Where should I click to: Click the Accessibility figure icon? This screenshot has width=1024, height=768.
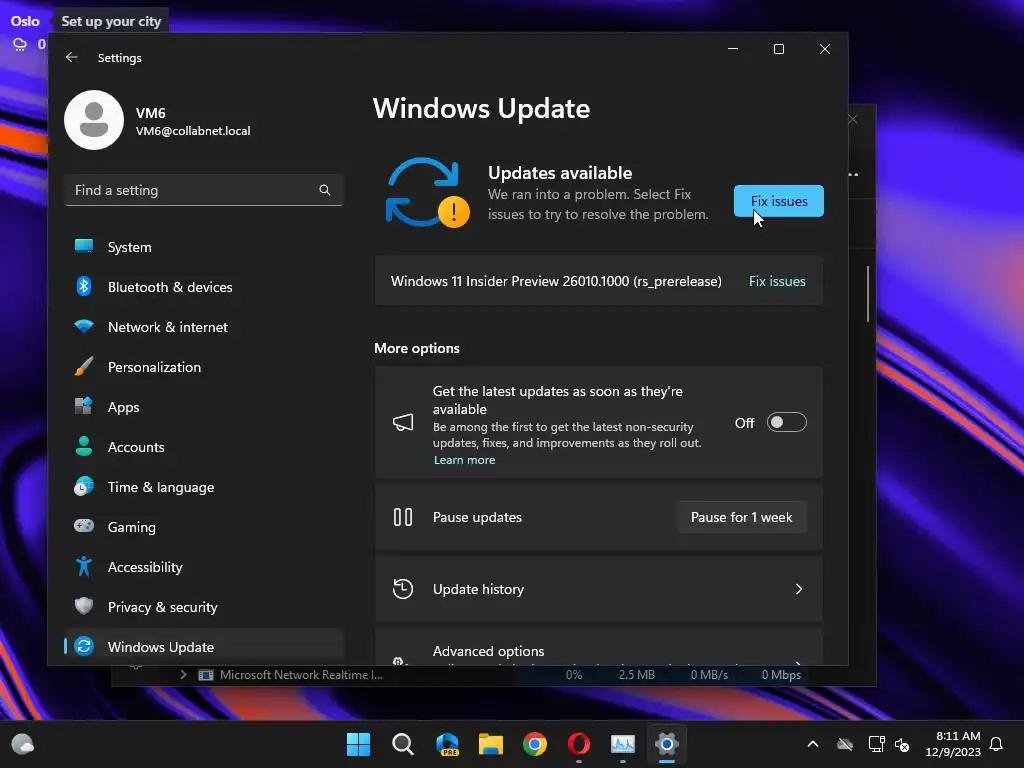coord(84,566)
